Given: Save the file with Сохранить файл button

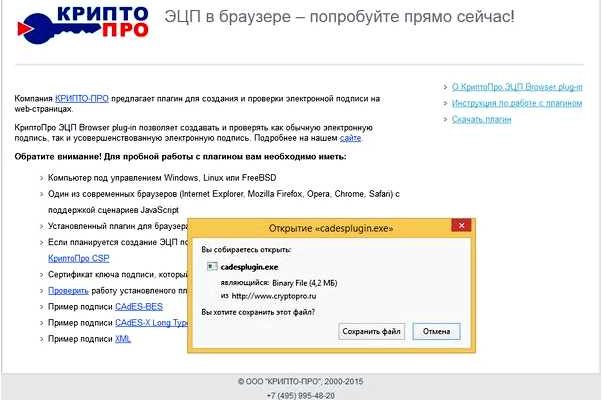Looking at the screenshot, I should coord(371,331).
